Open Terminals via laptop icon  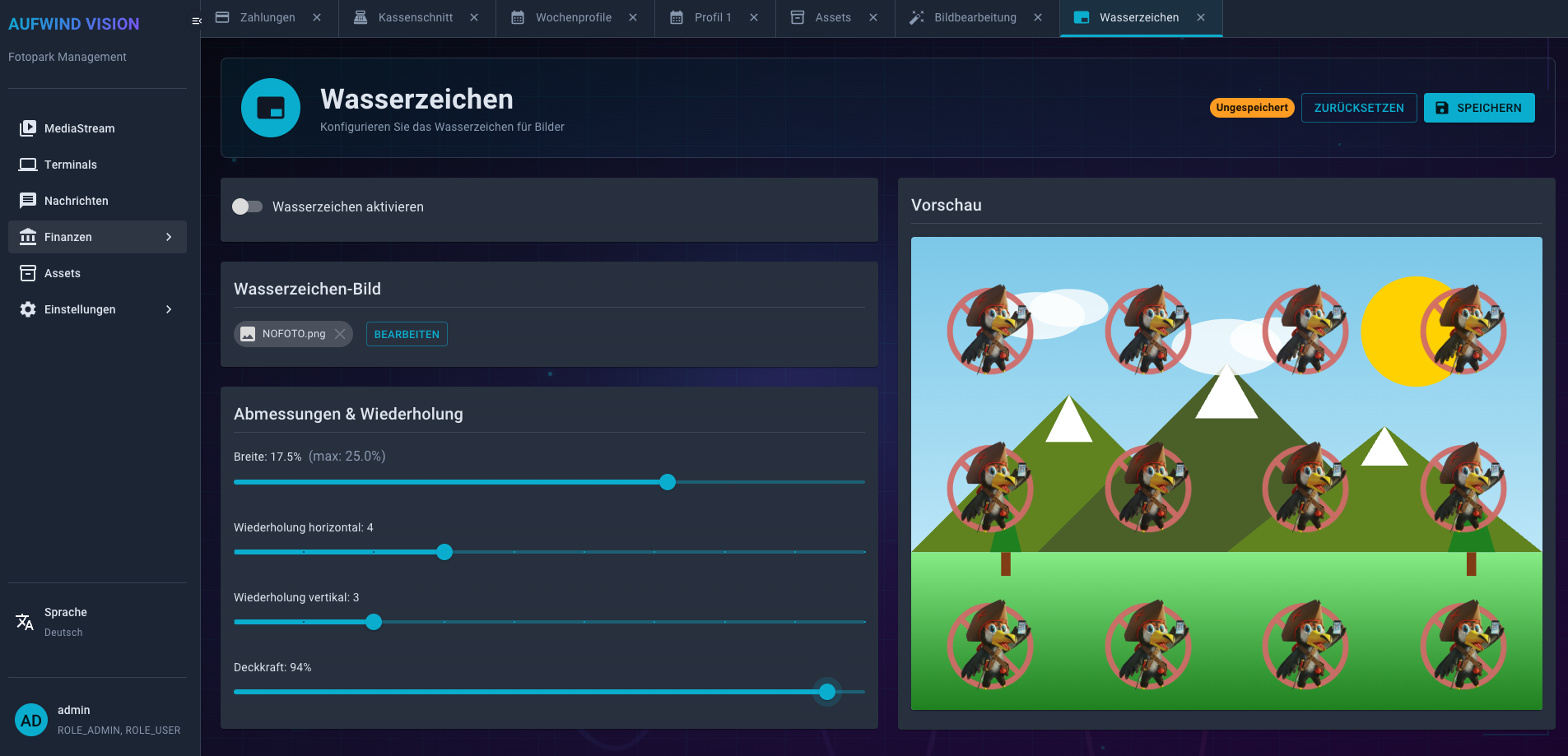coord(28,165)
